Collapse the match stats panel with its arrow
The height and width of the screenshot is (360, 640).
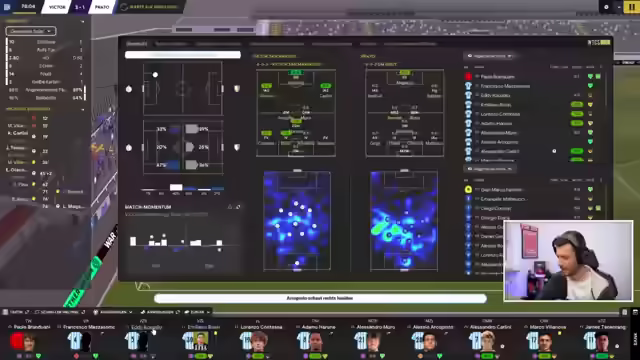tap(82, 21)
